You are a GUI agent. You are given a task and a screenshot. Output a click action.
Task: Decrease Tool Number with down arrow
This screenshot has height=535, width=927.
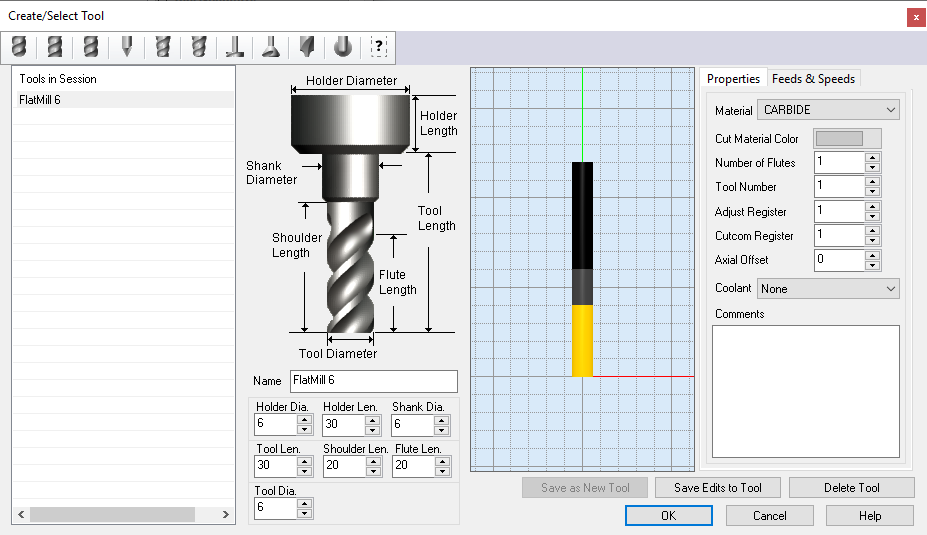point(873,192)
